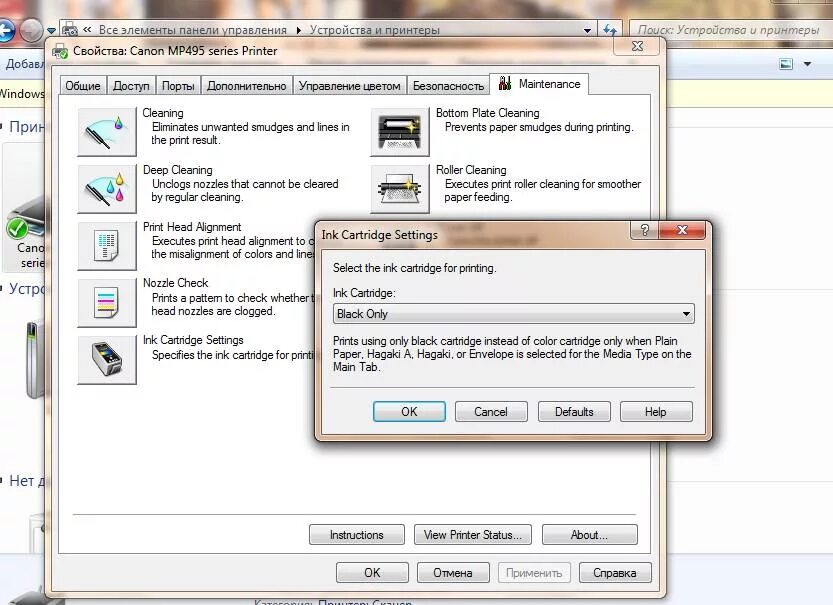Expand the address bar history dropdown arrow
This screenshot has width=833, height=605.
point(587,31)
